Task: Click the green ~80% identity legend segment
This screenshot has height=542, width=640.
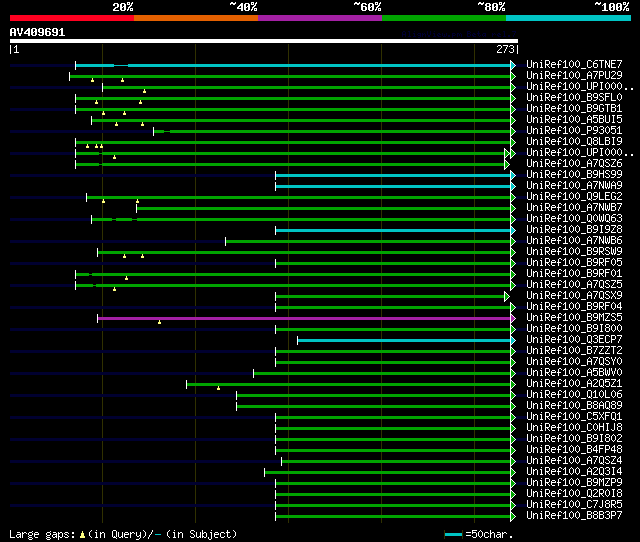Action: point(444,18)
